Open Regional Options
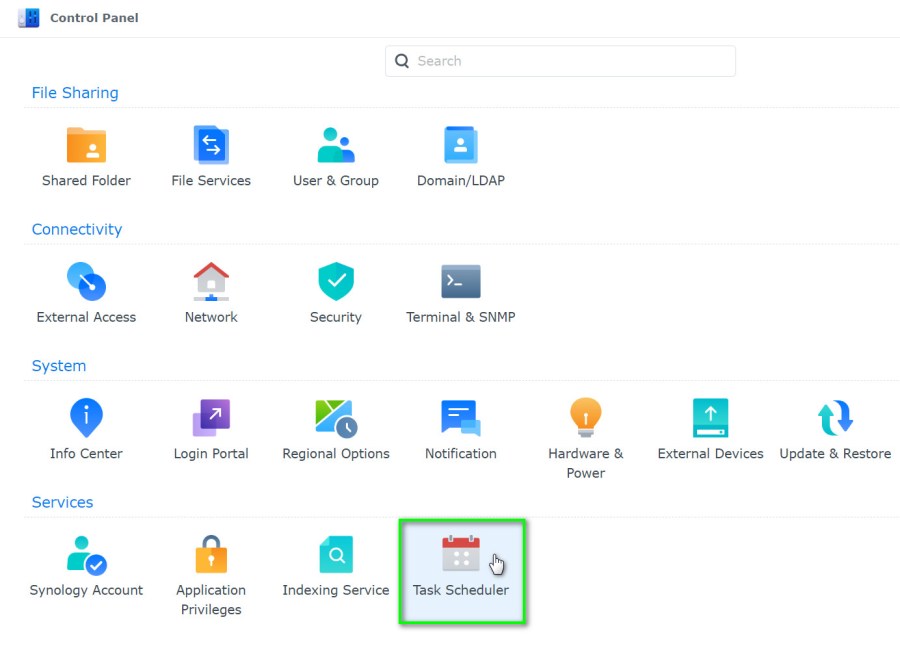This screenshot has width=900, height=663. tap(335, 427)
